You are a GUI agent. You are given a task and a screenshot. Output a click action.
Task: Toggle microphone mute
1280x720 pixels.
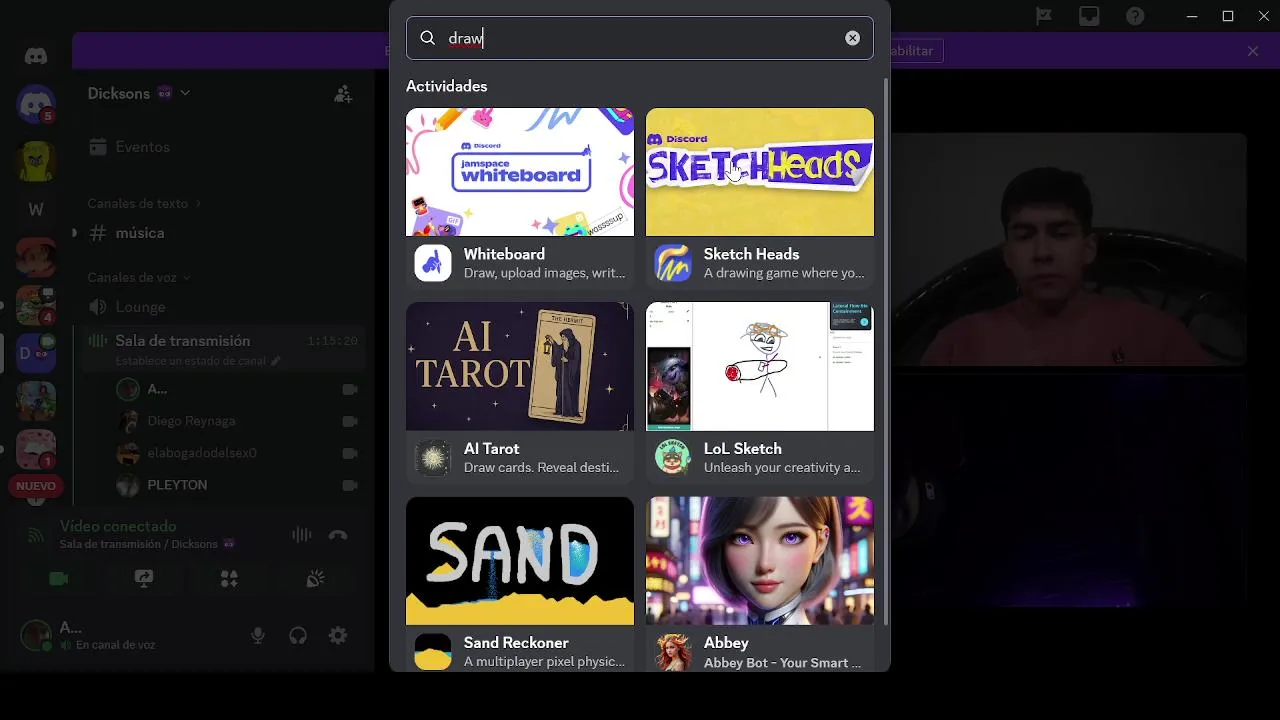[258, 635]
